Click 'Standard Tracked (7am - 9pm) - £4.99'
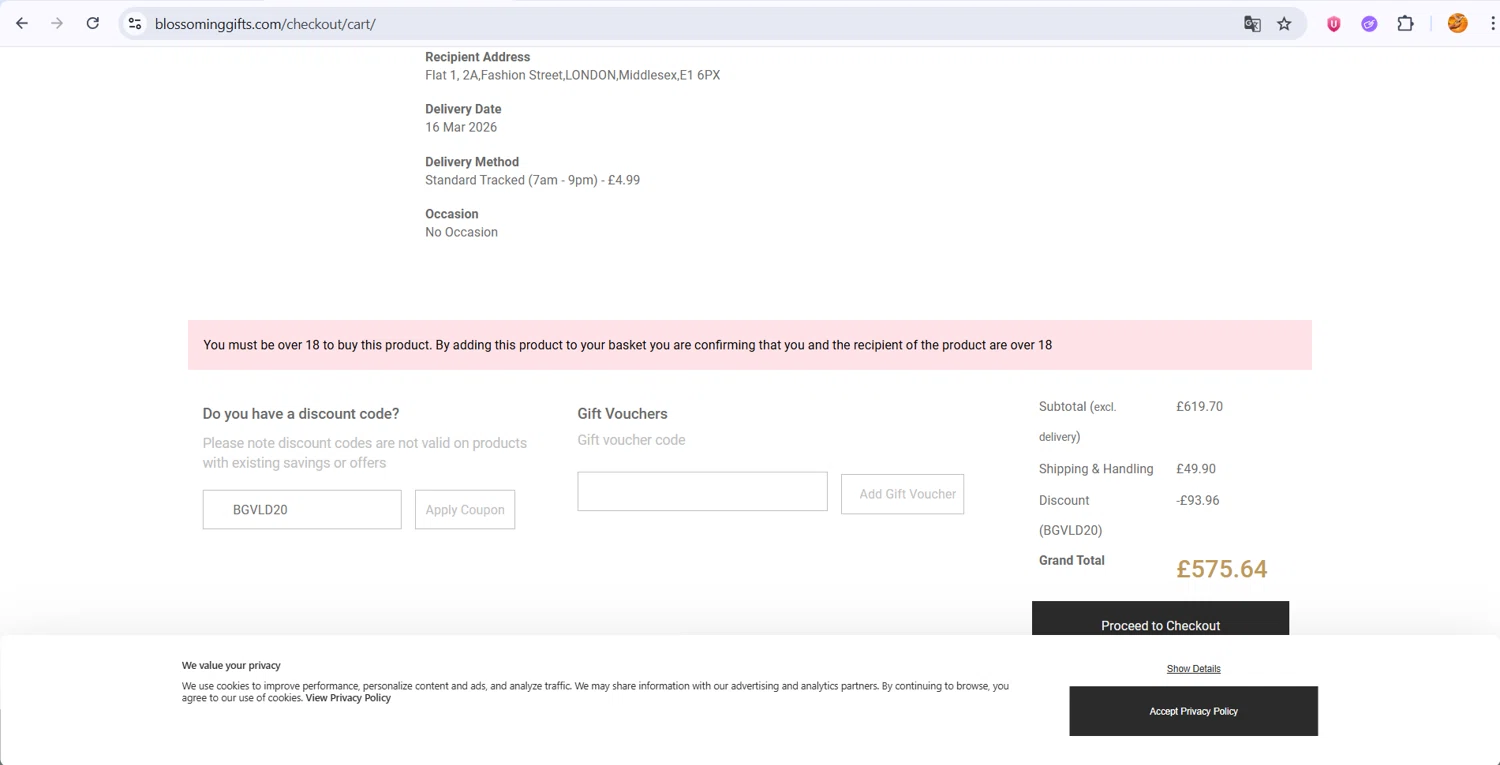The width and height of the screenshot is (1500, 765). tap(532, 181)
